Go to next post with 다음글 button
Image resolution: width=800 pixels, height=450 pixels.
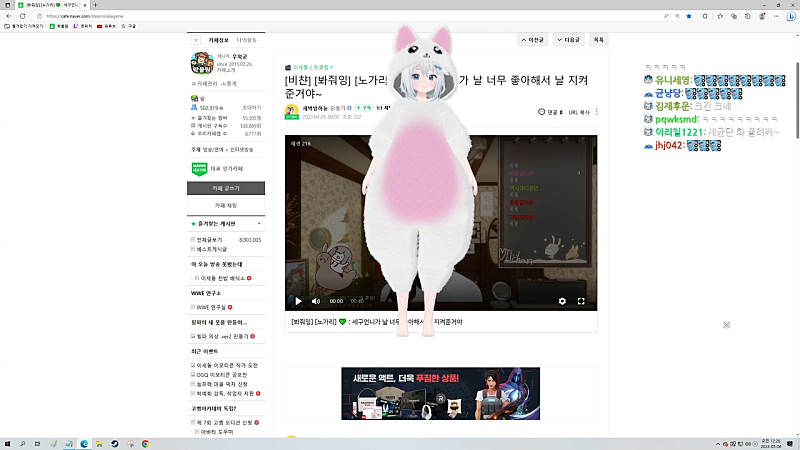(x=568, y=40)
